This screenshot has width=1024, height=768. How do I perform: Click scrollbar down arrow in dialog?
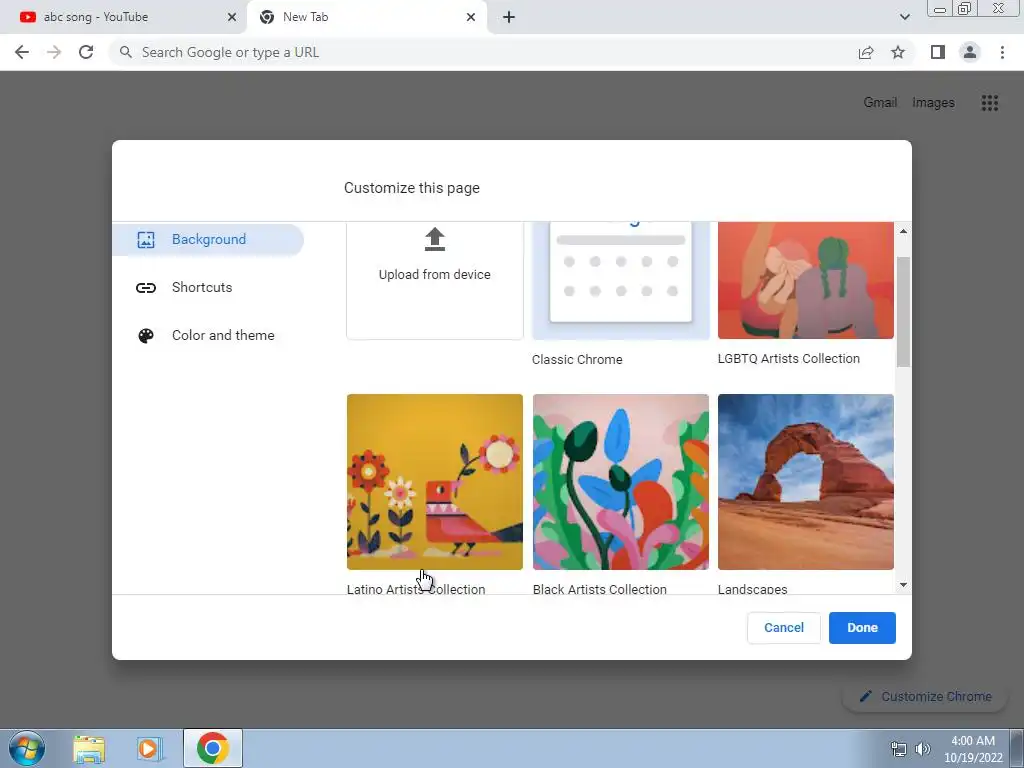(x=903, y=585)
